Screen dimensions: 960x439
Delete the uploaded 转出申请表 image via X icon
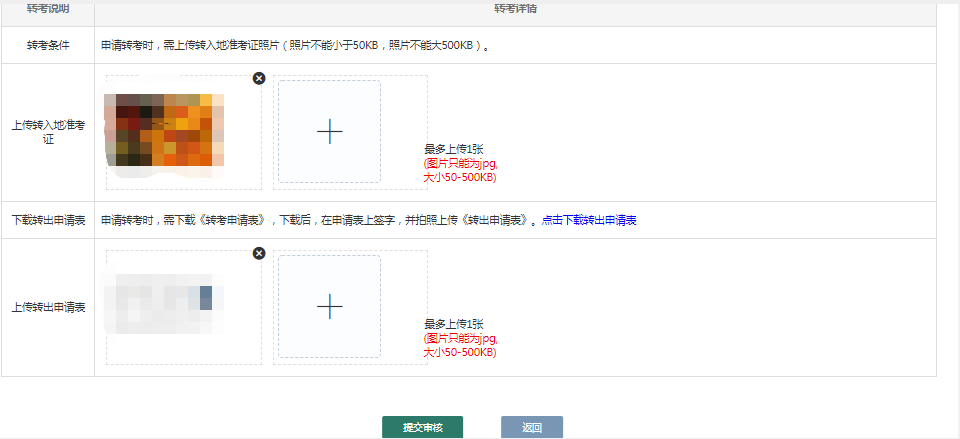pyautogui.click(x=259, y=254)
